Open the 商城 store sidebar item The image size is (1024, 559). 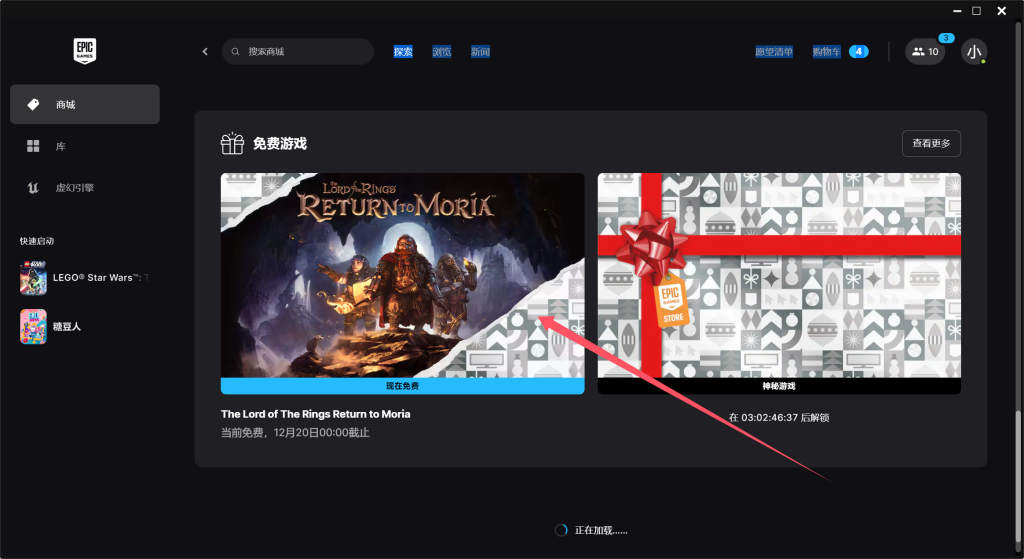tap(85, 104)
